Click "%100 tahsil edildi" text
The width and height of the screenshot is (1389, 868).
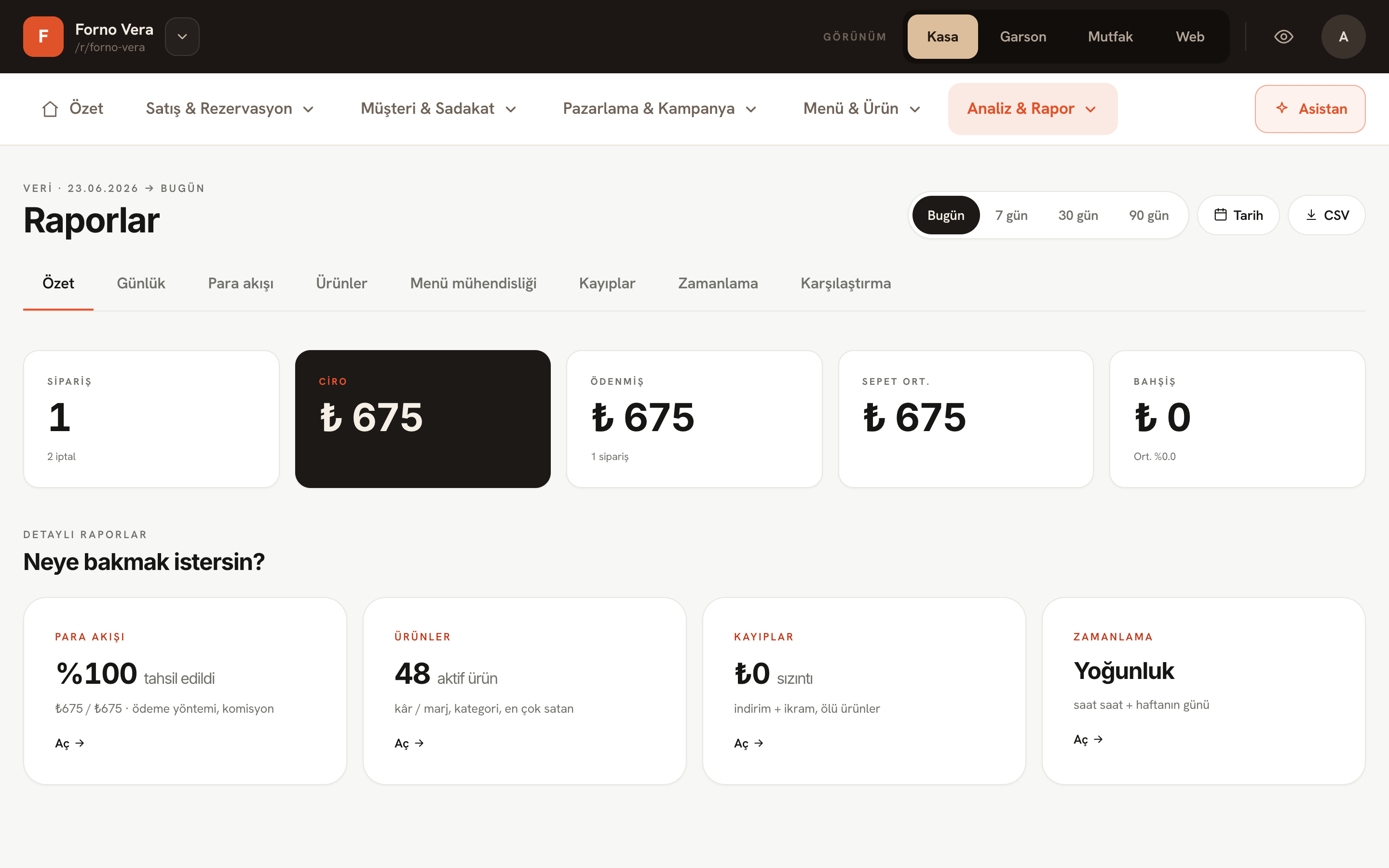136,674
